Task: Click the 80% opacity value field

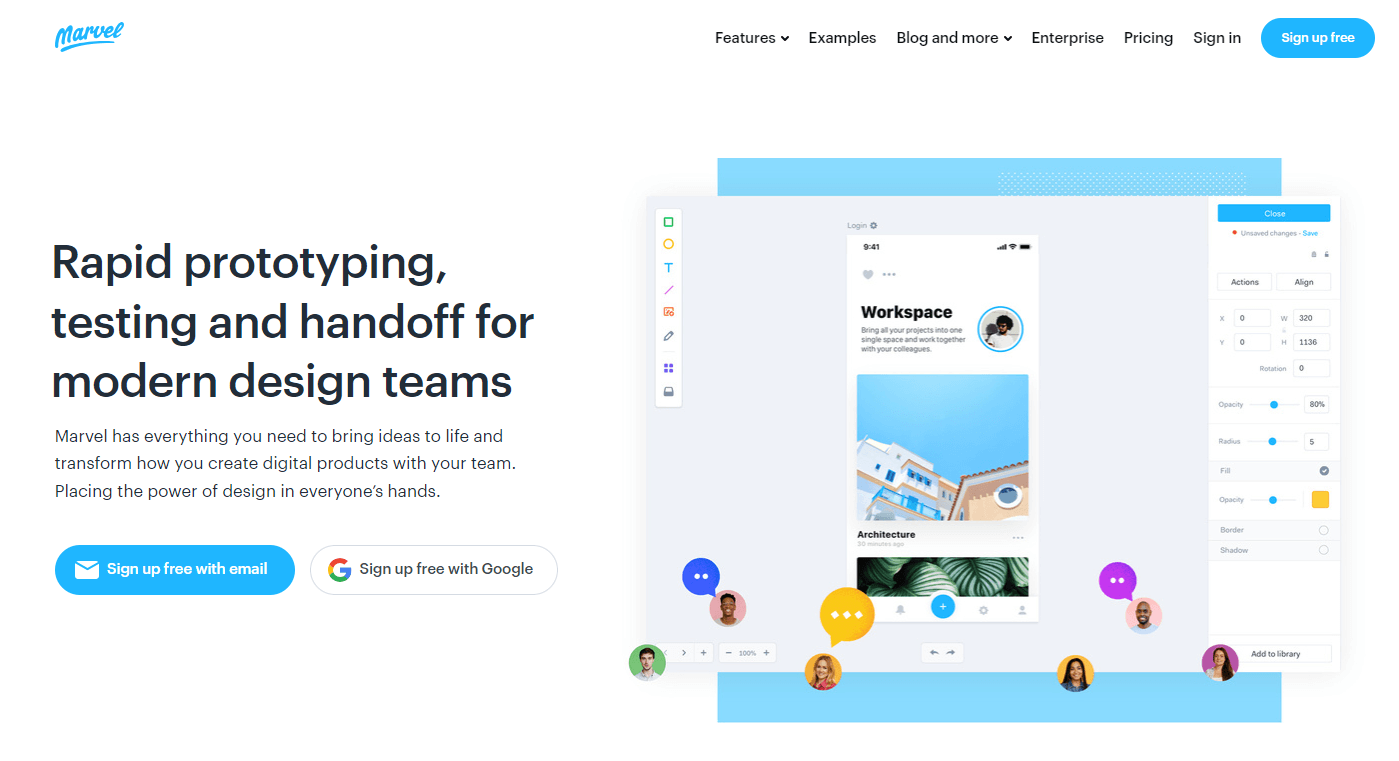Action: click(x=1317, y=405)
